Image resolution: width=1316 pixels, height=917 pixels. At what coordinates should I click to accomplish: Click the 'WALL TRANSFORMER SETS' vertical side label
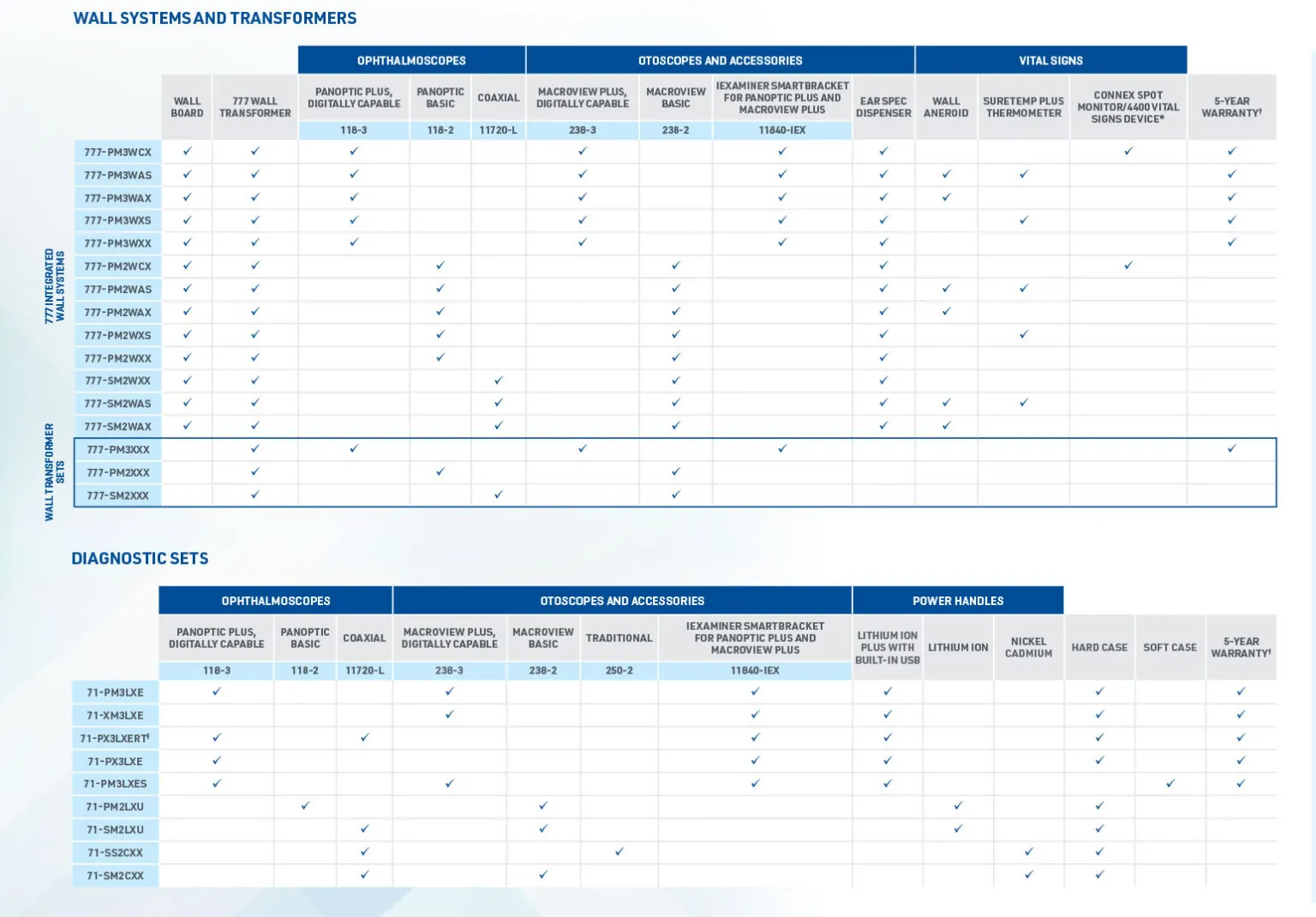[x=55, y=472]
